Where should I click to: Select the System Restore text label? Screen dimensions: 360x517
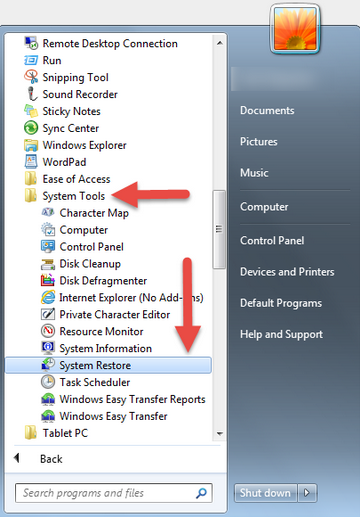[x=95, y=365]
